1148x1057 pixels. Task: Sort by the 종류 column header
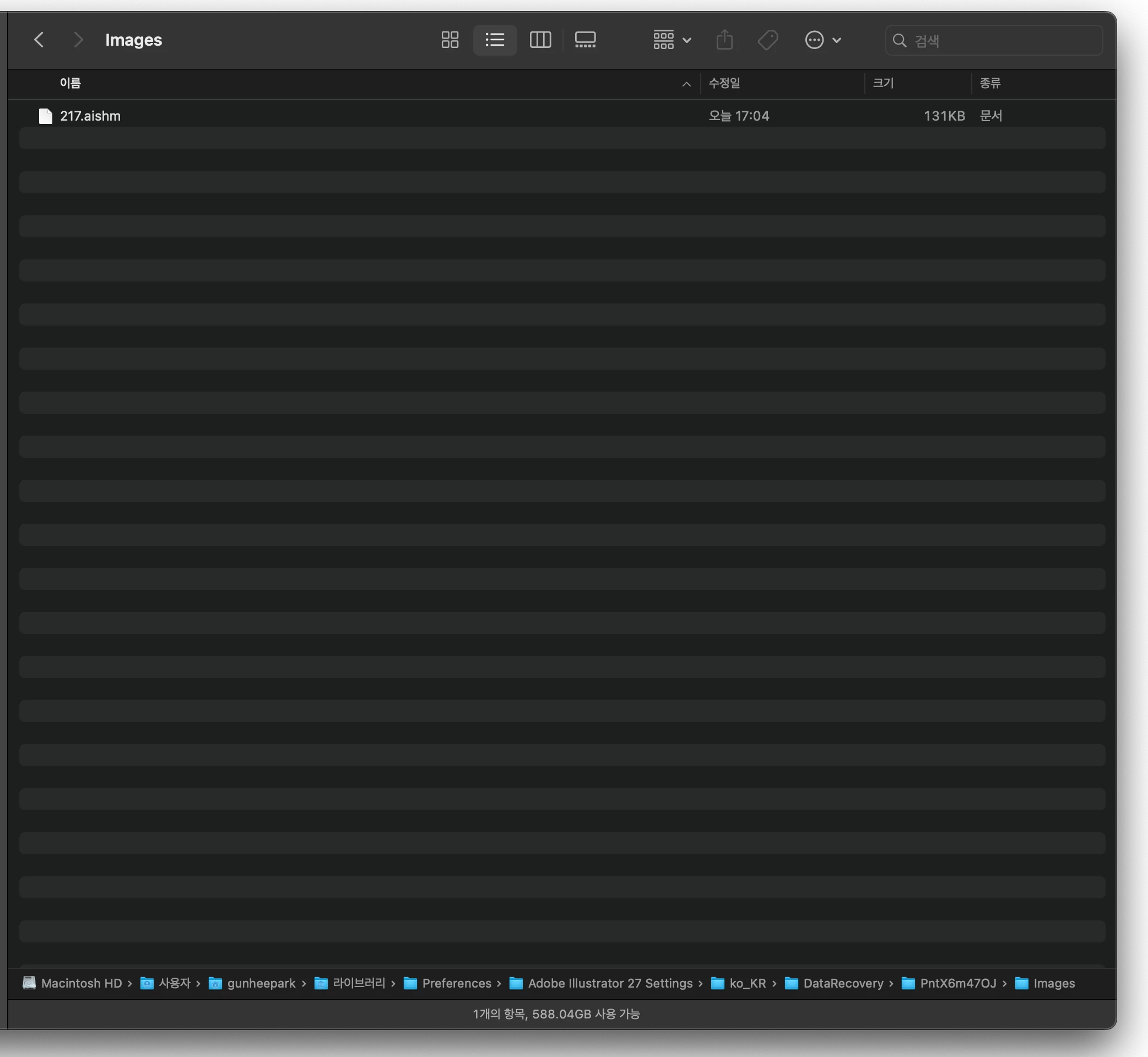(x=989, y=84)
